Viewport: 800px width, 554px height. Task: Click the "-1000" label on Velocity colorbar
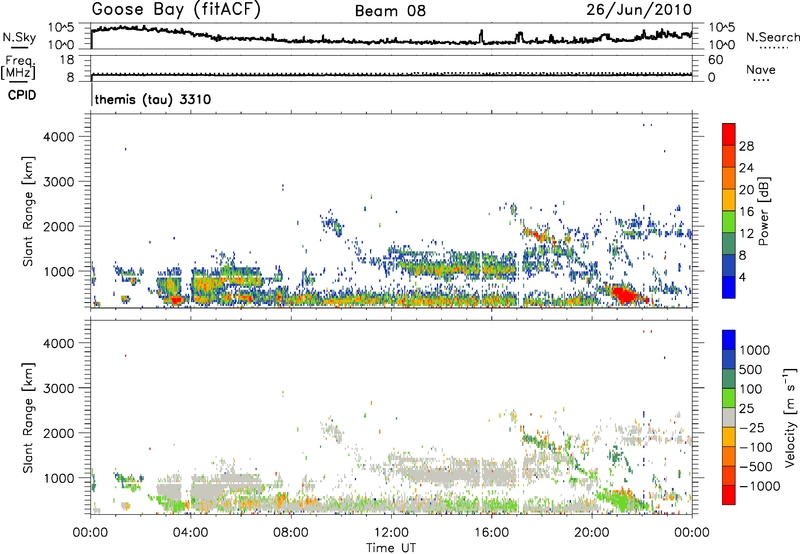click(760, 486)
